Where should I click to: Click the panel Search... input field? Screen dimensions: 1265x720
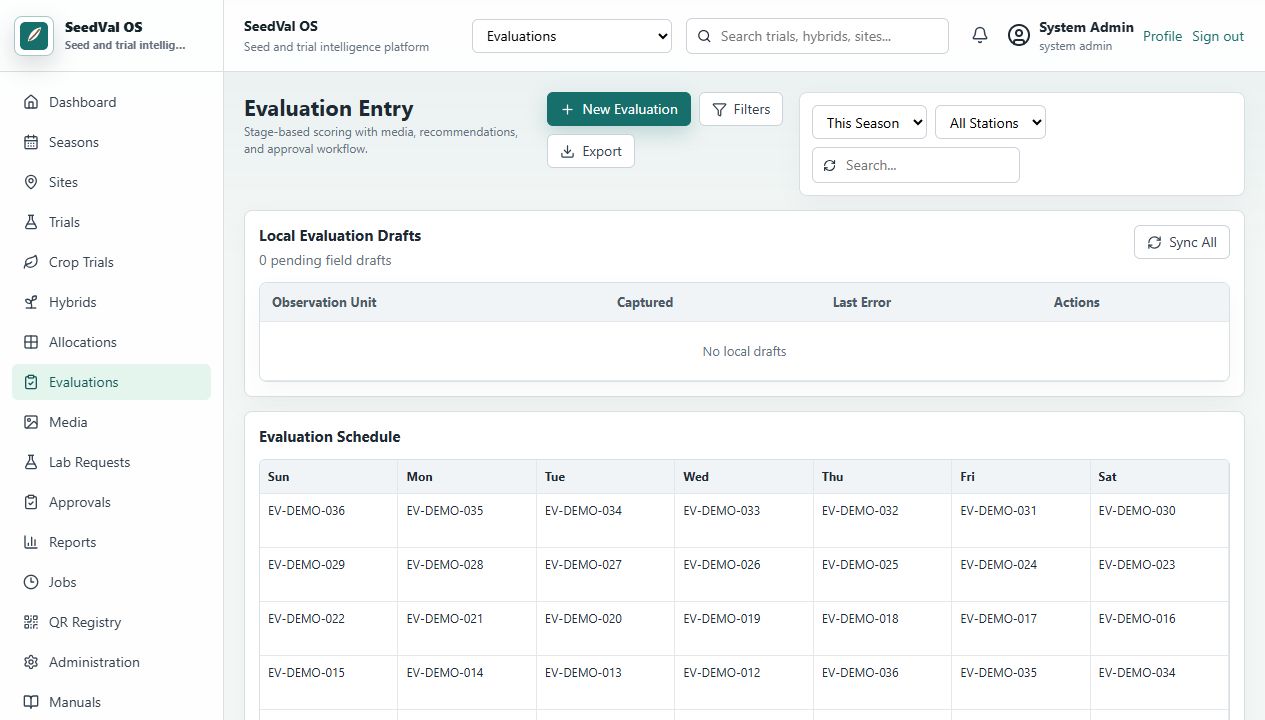pos(916,165)
